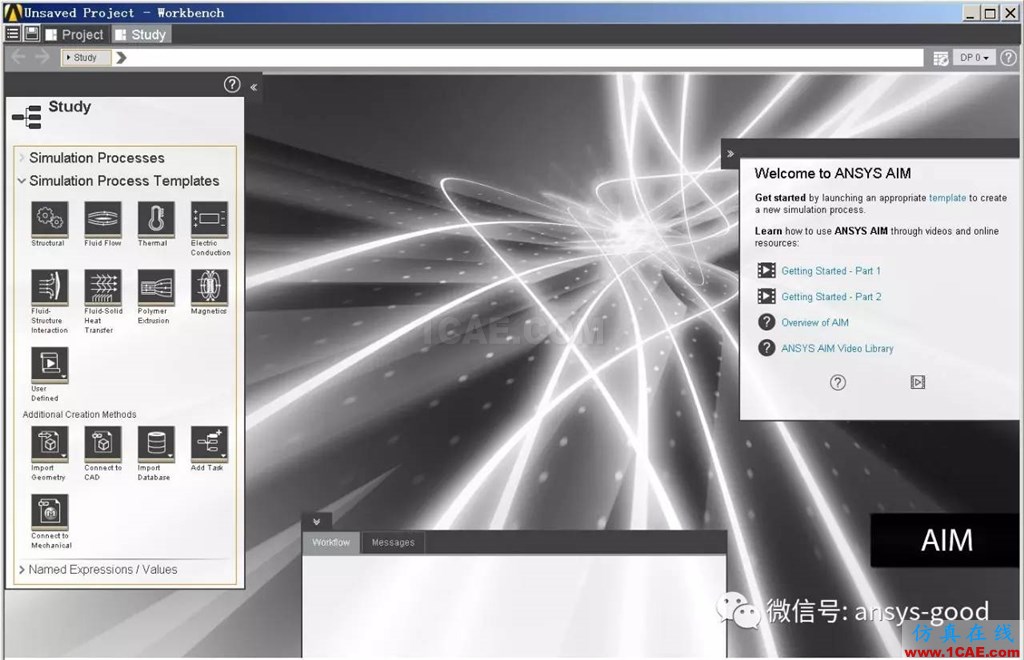
Task: Open help icon in Study panel header
Action: (x=232, y=84)
